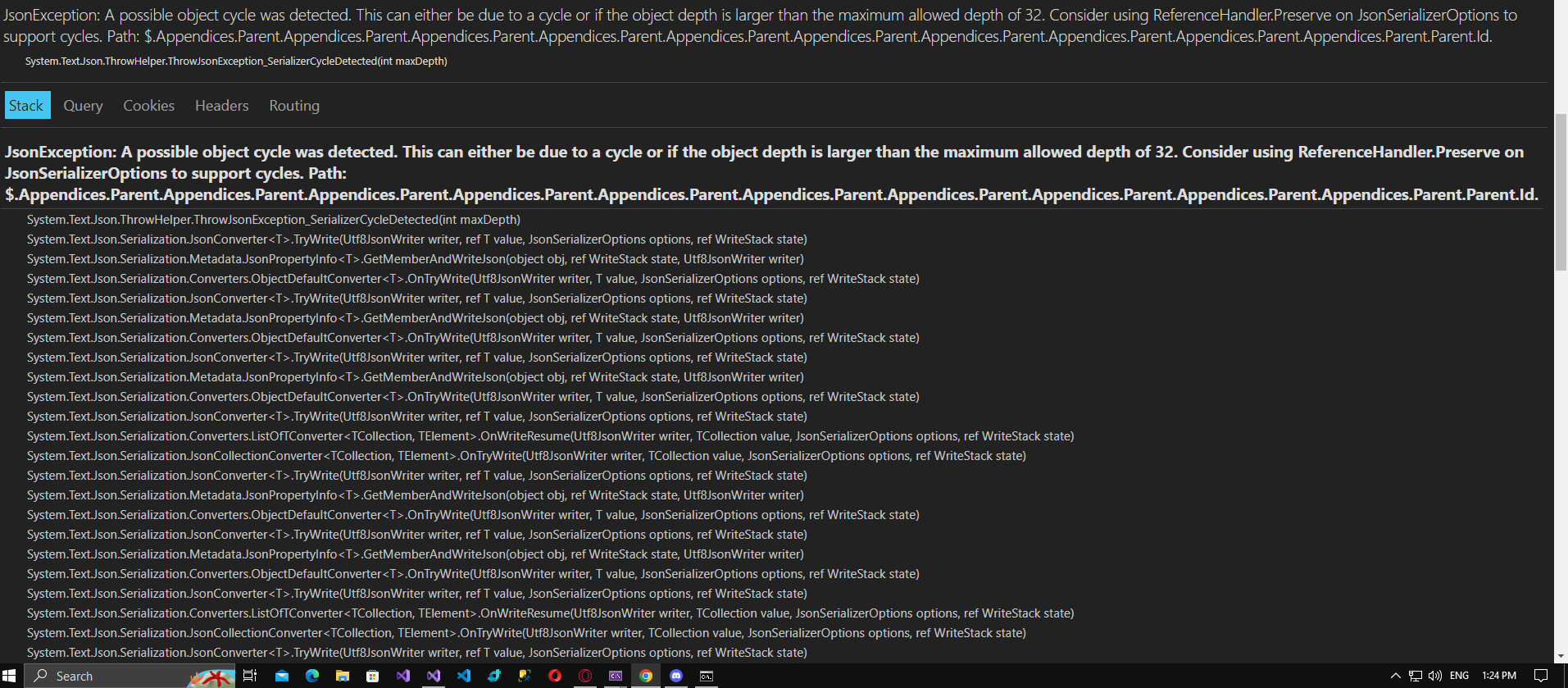Click the last ListOfTConverter OnWriteResume stack frame
1568x688 pixels.
550,613
